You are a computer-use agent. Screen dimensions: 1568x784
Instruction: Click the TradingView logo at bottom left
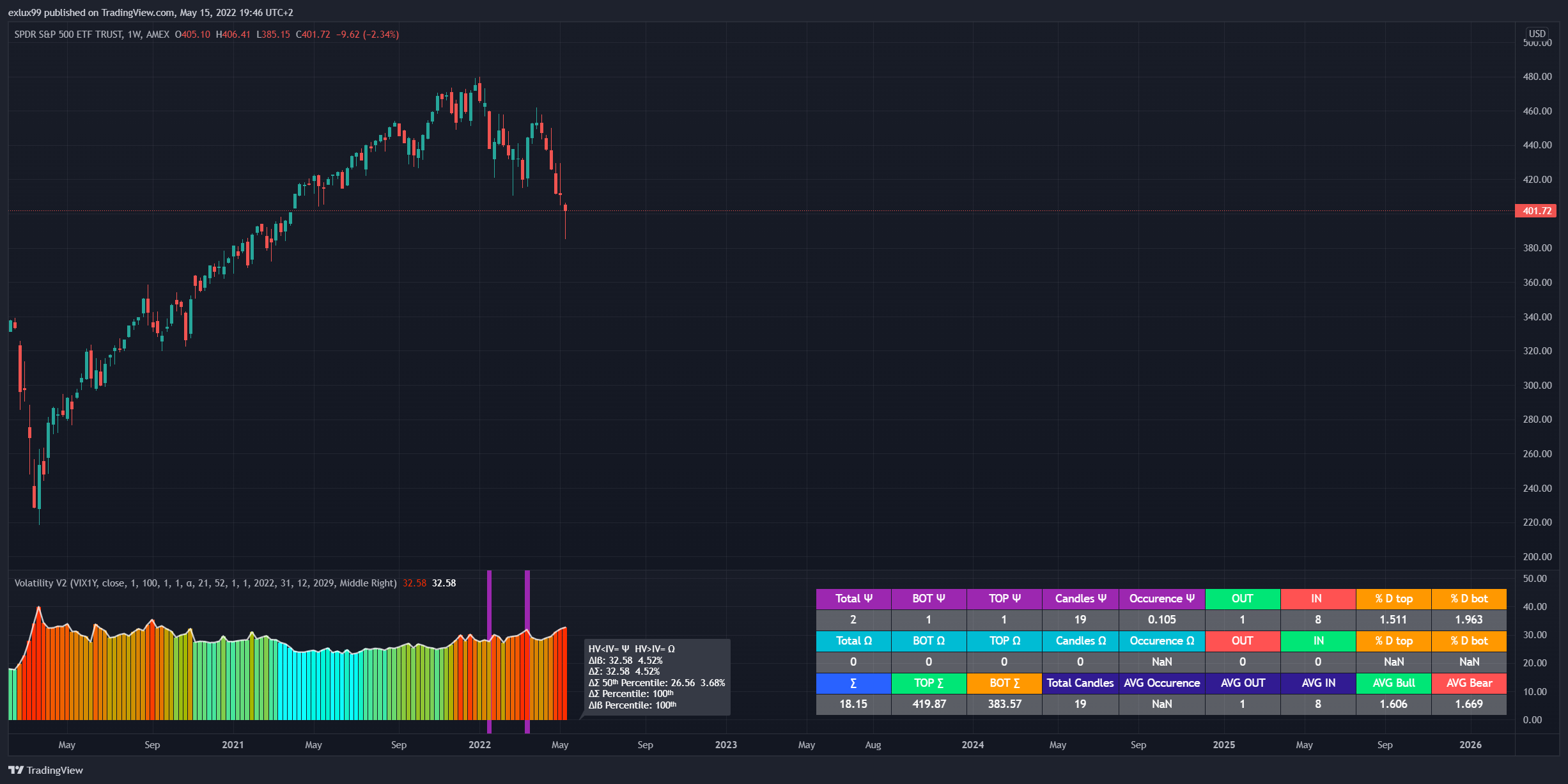pyautogui.click(x=45, y=770)
